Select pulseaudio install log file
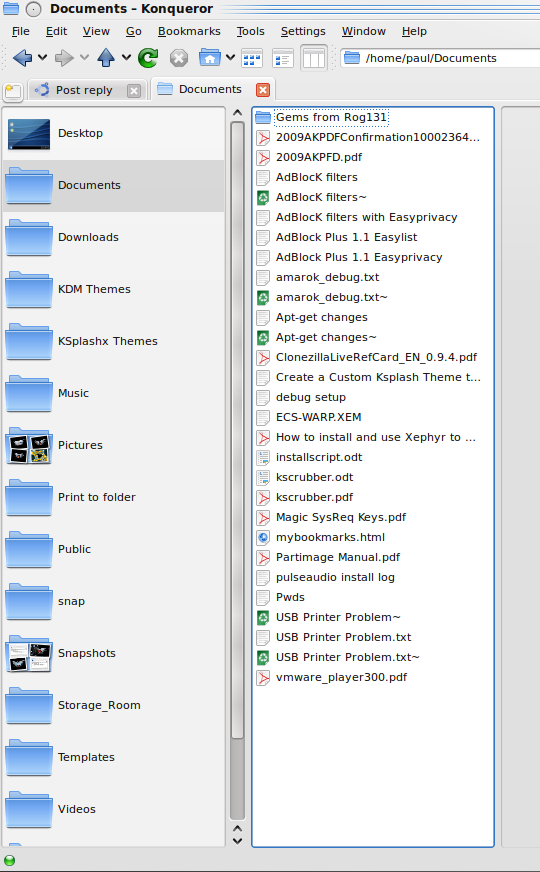Screen dimensions: 540x872 point(335,577)
